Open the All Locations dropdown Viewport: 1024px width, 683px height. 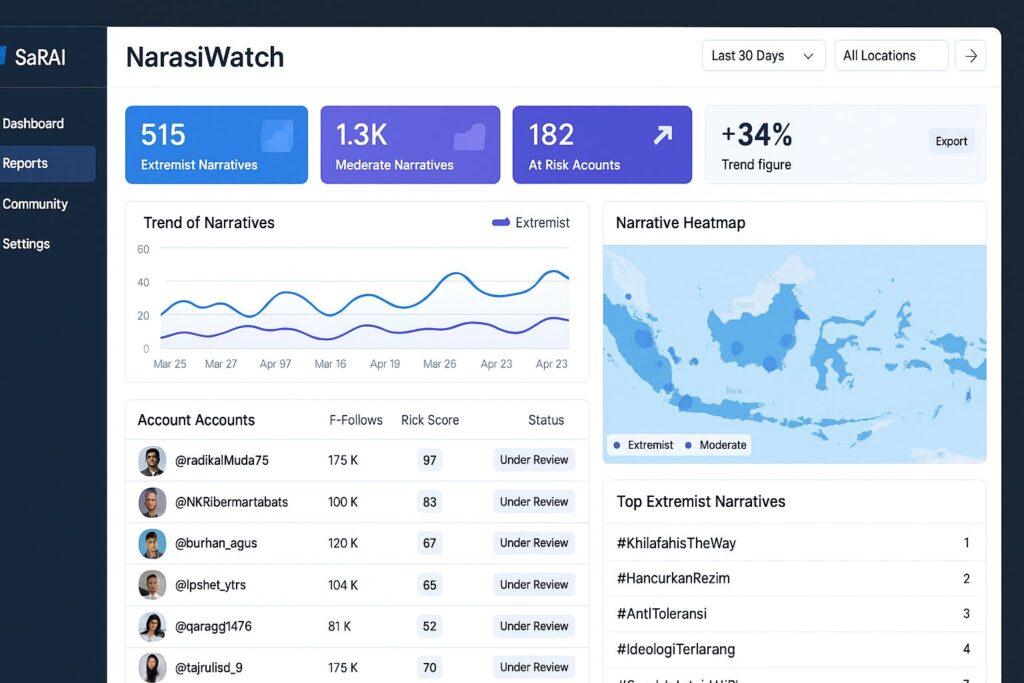(890, 56)
